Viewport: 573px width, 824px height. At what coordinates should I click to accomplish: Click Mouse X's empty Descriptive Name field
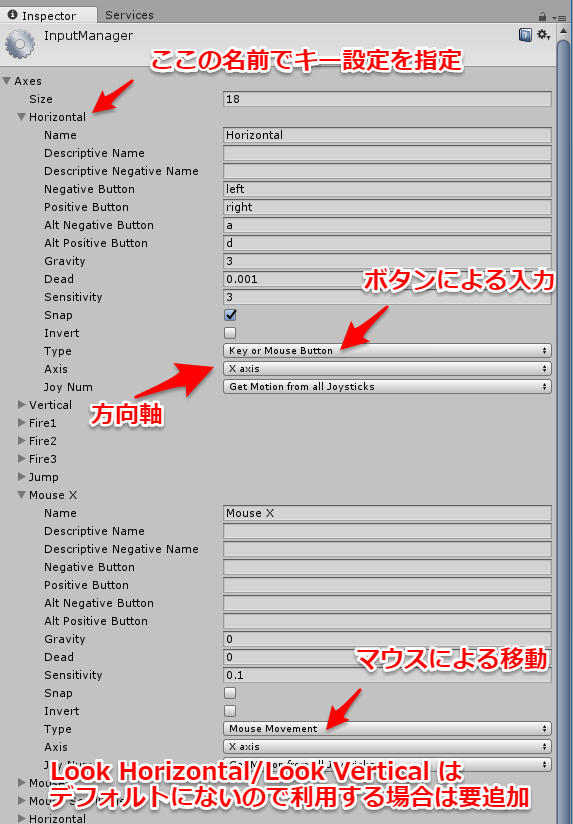pos(387,531)
